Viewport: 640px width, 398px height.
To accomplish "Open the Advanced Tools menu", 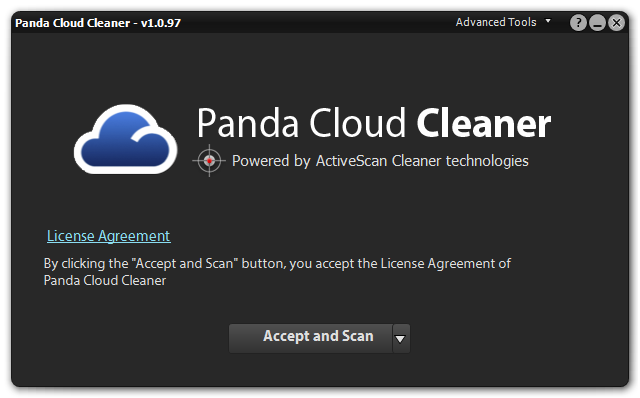I will tap(496, 22).
